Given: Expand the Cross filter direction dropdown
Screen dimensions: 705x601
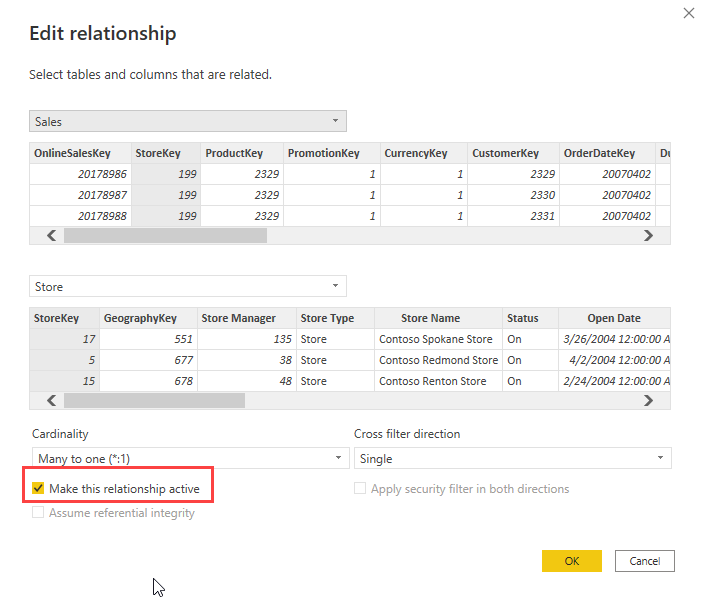Looking at the screenshot, I should tap(513, 458).
